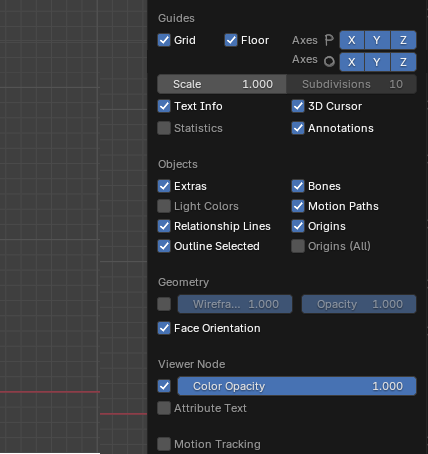The width and height of the screenshot is (428, 454).
Task: Disable Bones display
Action: tap(298, 186)
